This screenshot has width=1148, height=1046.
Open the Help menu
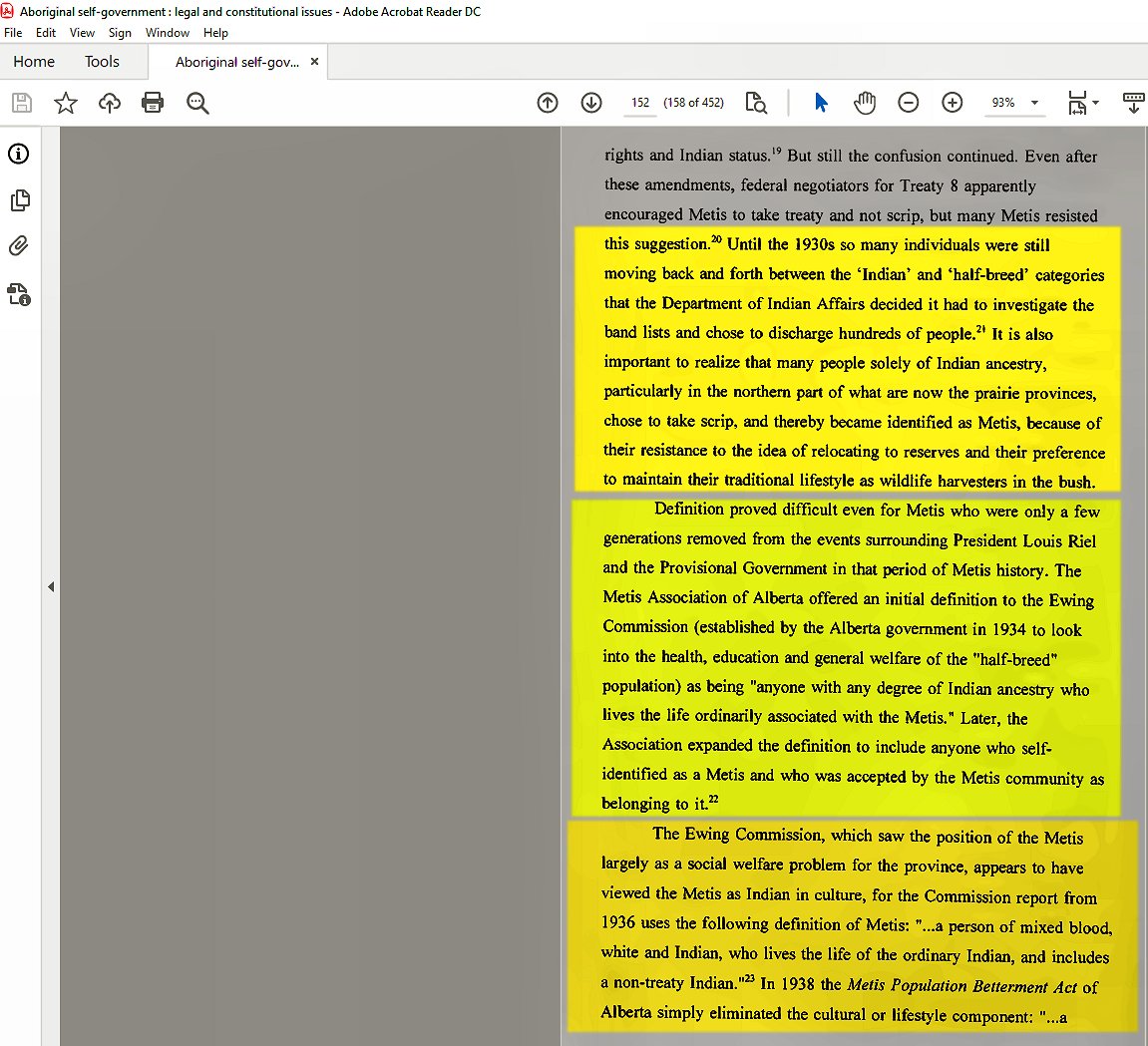216,33
